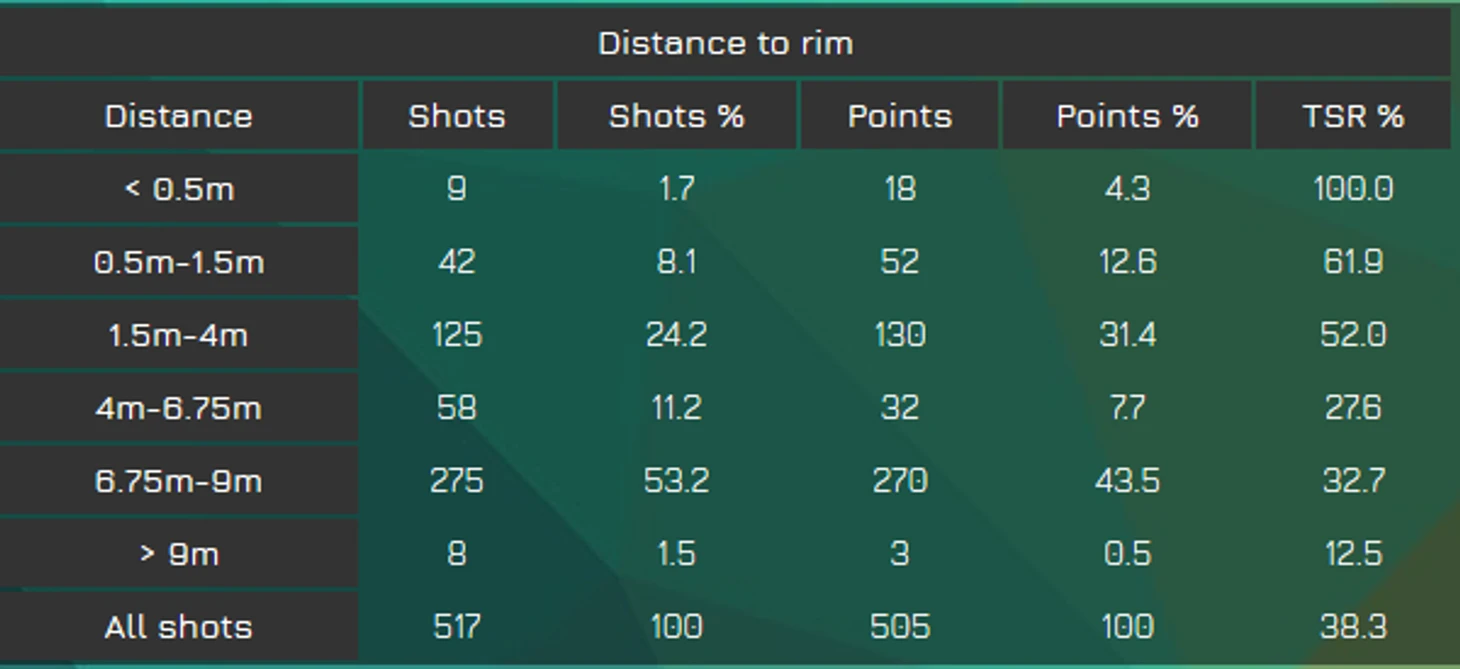Viewport: 1460px width, 669px height.
Task: Select the "Points %" column header
Action: (1127, 116)
